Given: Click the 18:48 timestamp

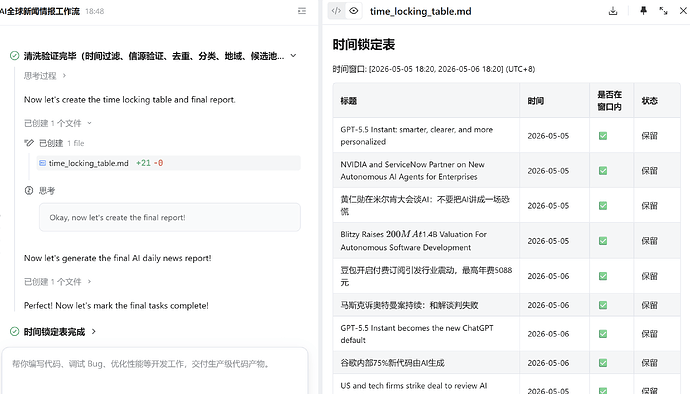Looking at the screenshot, I should (x=95, y=11).
